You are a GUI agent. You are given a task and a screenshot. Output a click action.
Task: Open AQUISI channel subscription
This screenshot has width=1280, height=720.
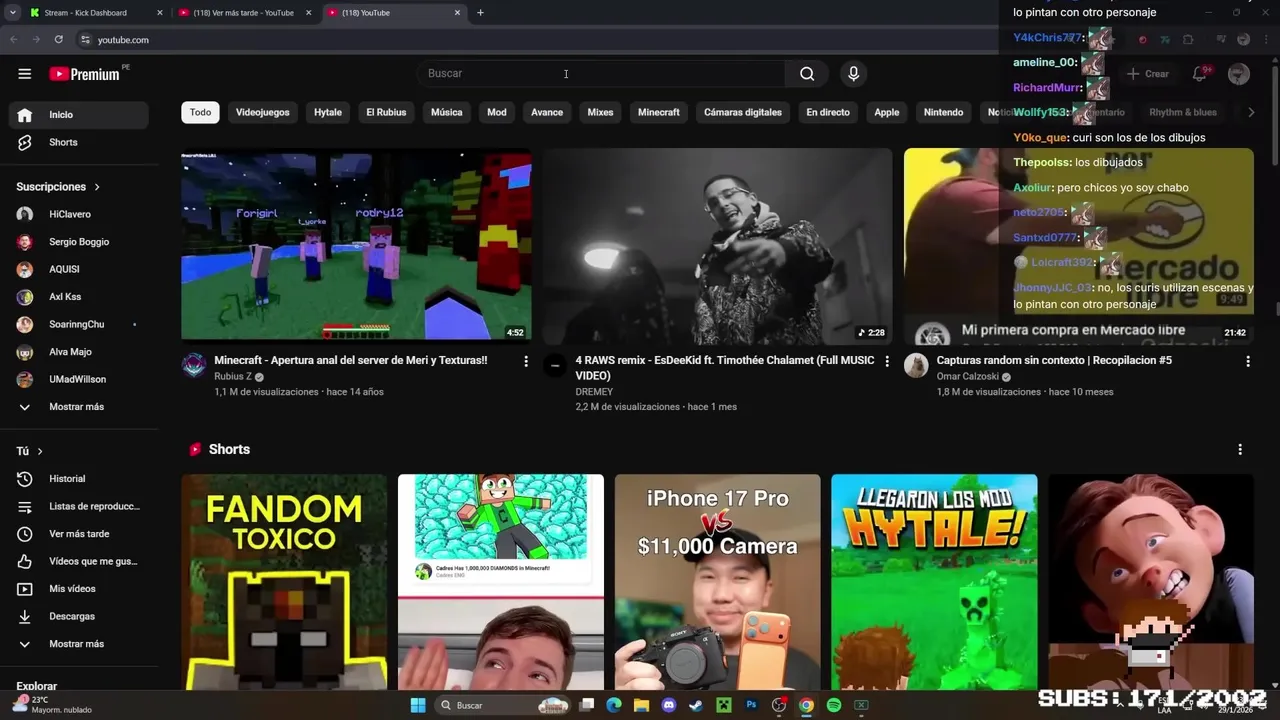tap(79, 269)
